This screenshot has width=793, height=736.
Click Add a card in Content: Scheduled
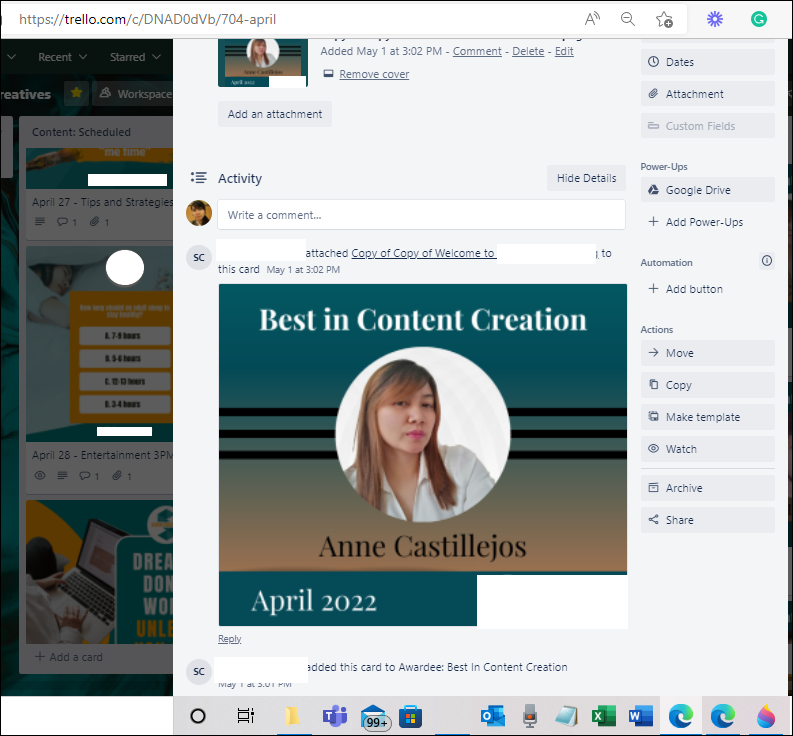(x=69, y=657)
